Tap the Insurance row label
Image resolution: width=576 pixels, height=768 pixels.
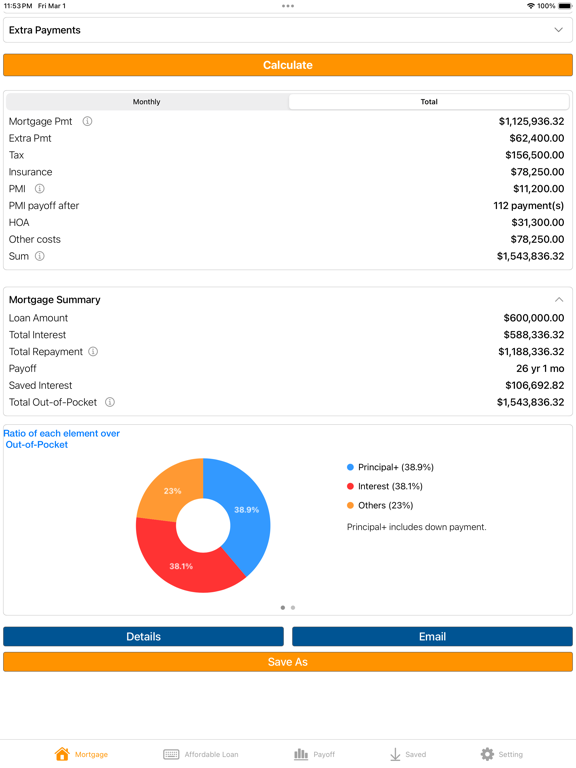pos(30,172)
